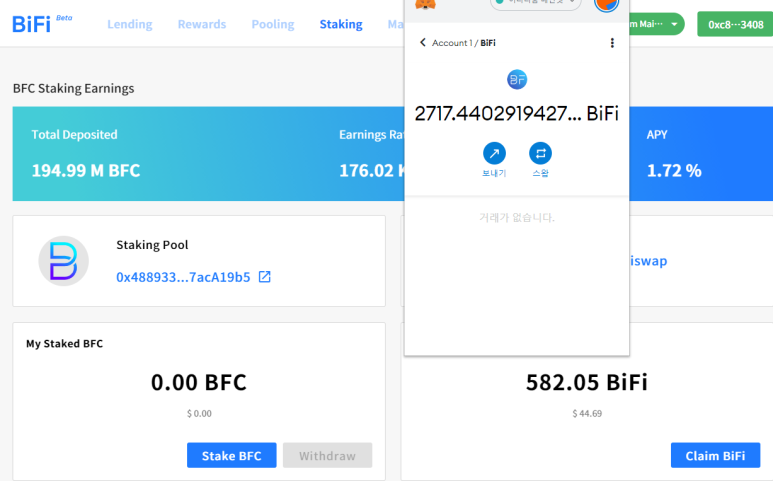This screenshot has height=481, width=773.
Task: Open the Lending tab
Action: (x=130, y=24)
